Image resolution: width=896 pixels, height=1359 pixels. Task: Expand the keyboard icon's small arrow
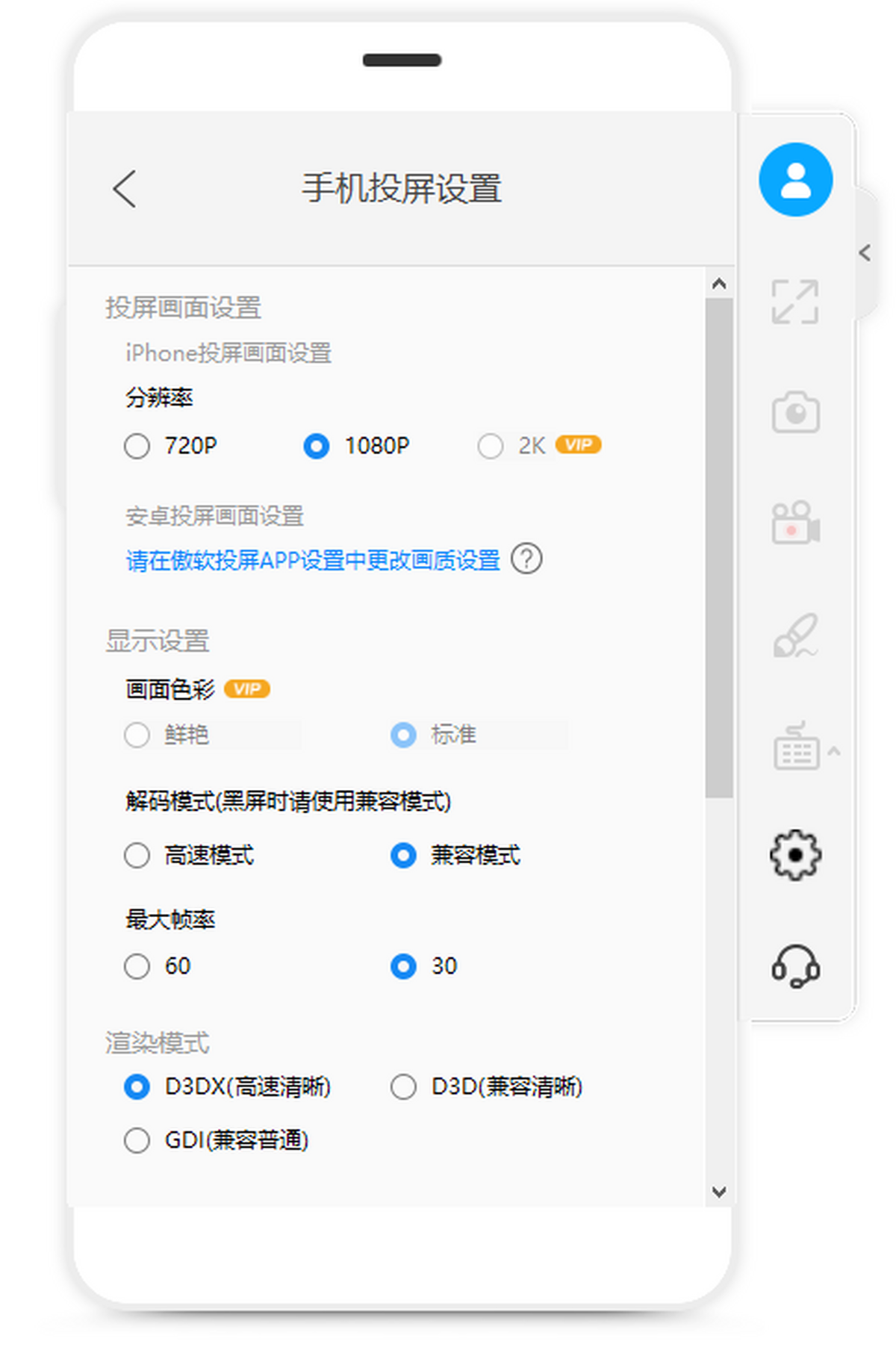coord(834,751)
